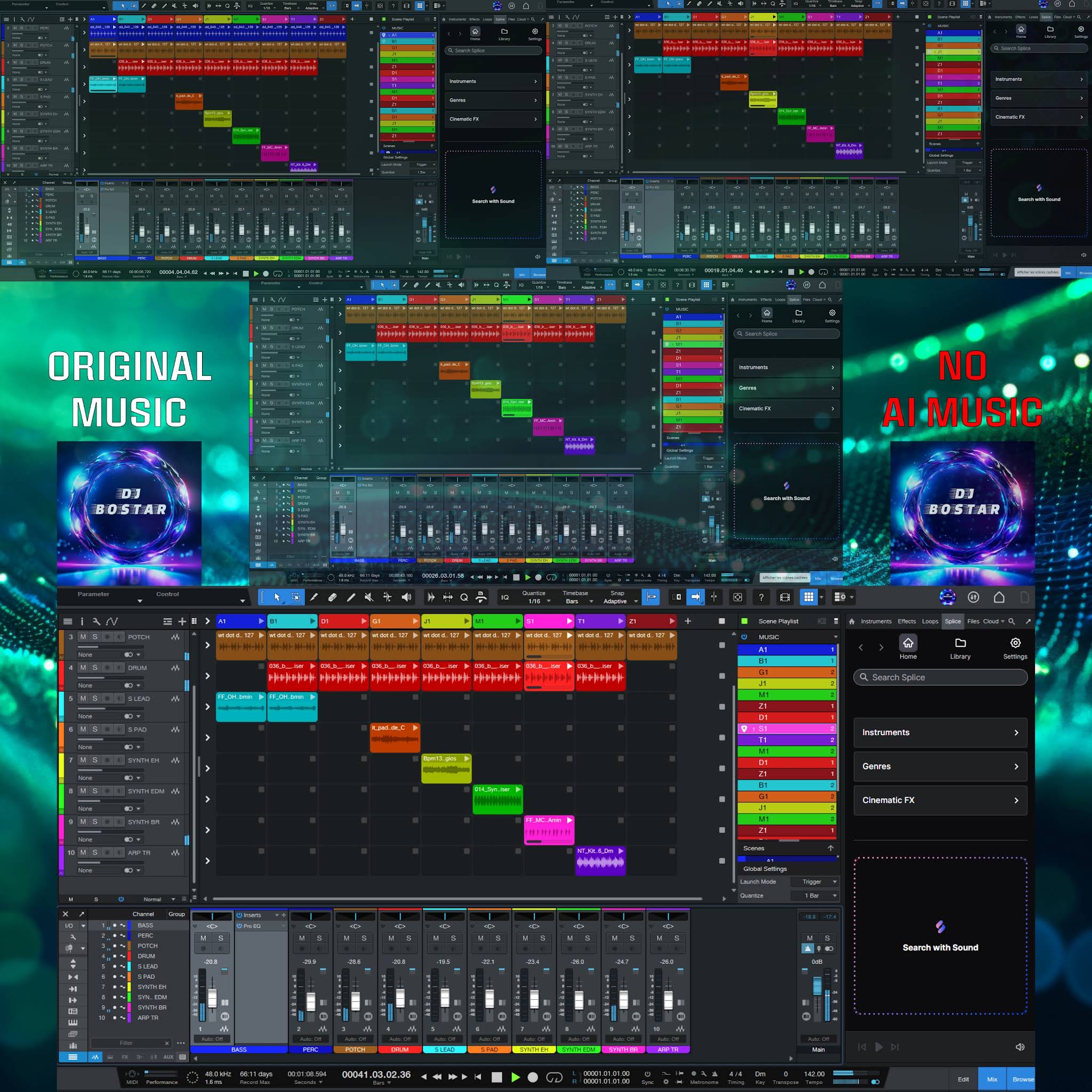The image size is (1092, 1092).
Task: Open the wrench track settings icon in the largest bottom window
Action: (97, 621)
